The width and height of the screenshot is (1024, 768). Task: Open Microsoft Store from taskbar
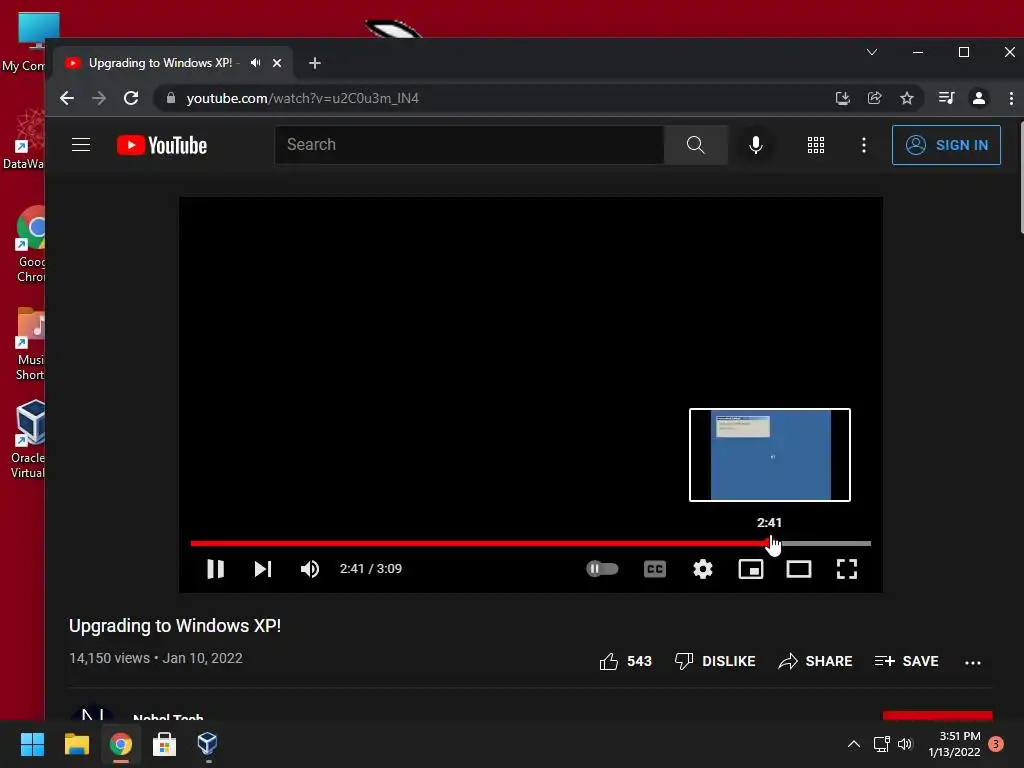point(164,744)
